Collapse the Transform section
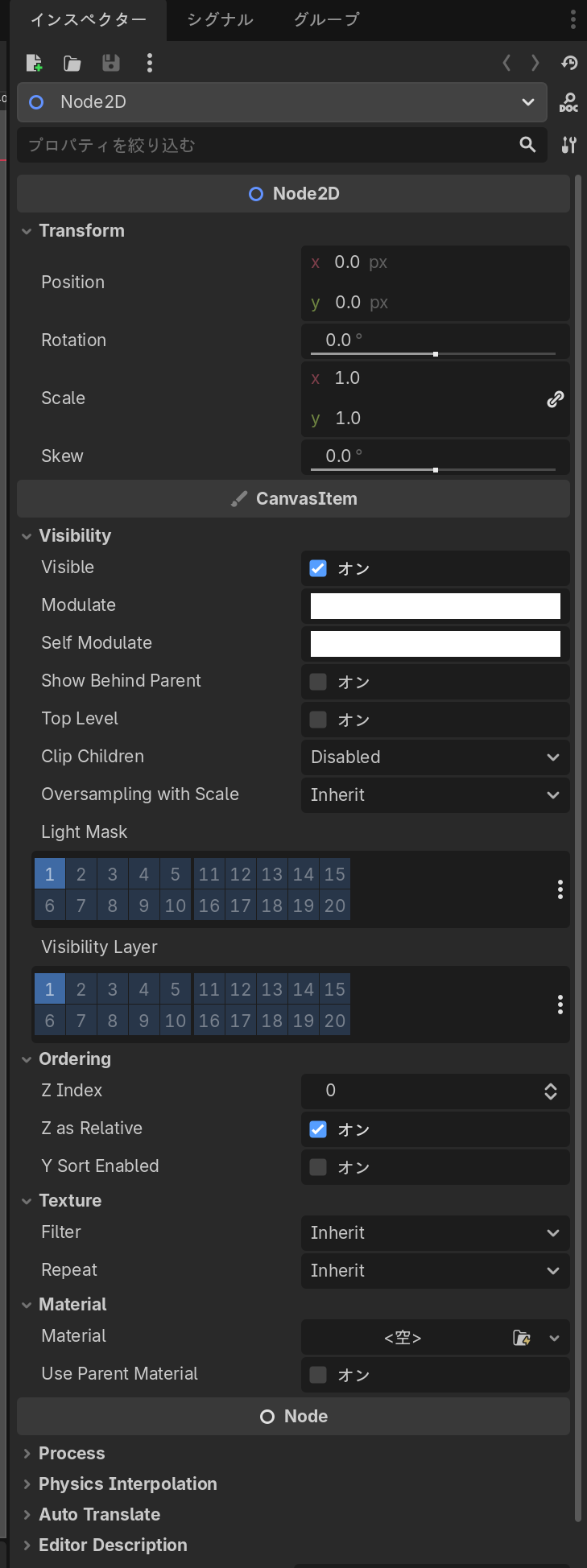 click(x=27, y=231)
